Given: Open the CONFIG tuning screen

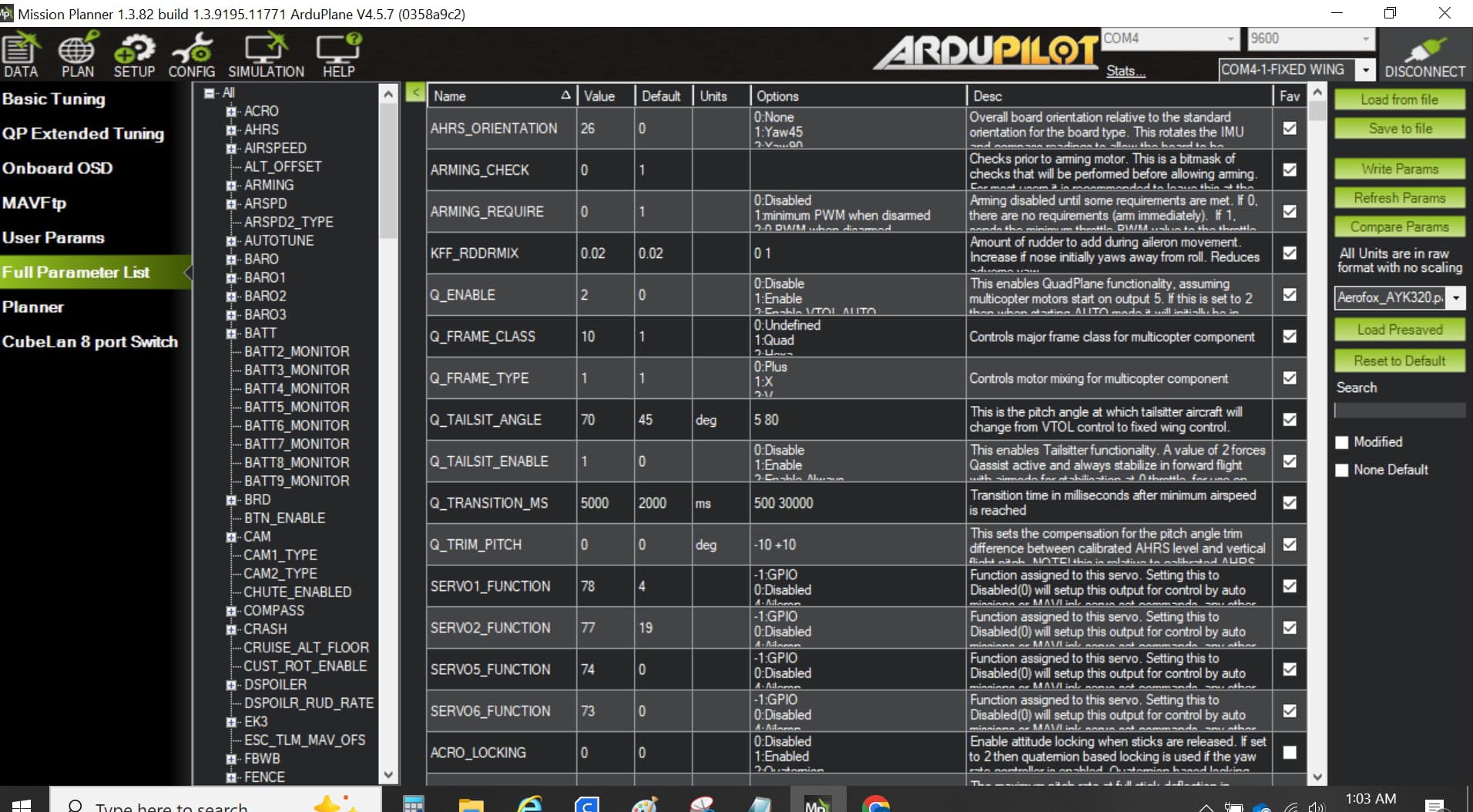Looking at the screenshot, I should tap(192, 55).
